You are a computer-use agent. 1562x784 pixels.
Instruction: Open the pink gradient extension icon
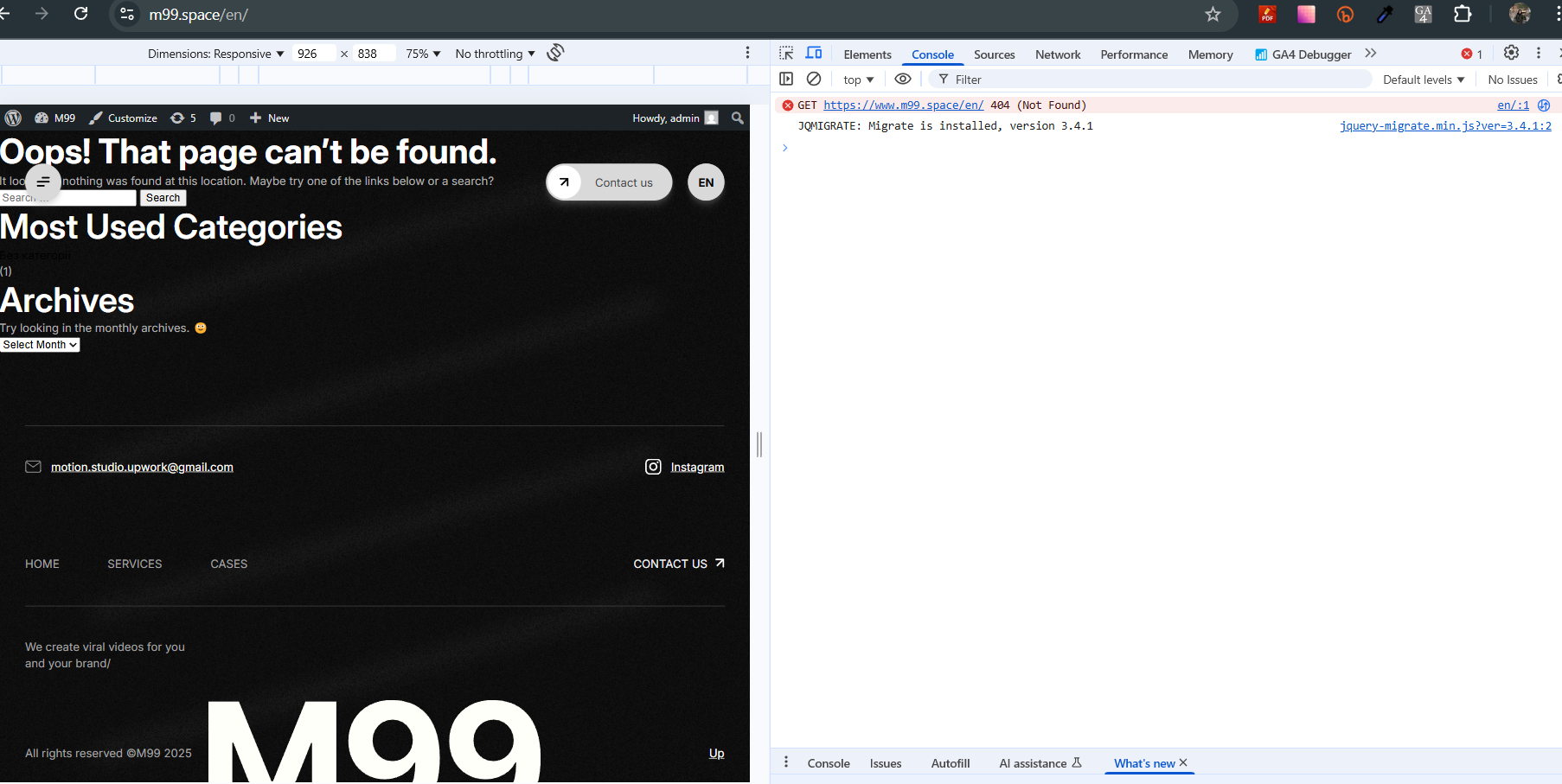click(1306, 14)
